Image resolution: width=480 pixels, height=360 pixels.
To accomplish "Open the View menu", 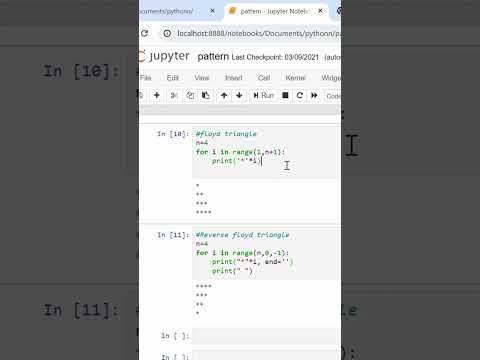I will (x=202, y=78).
